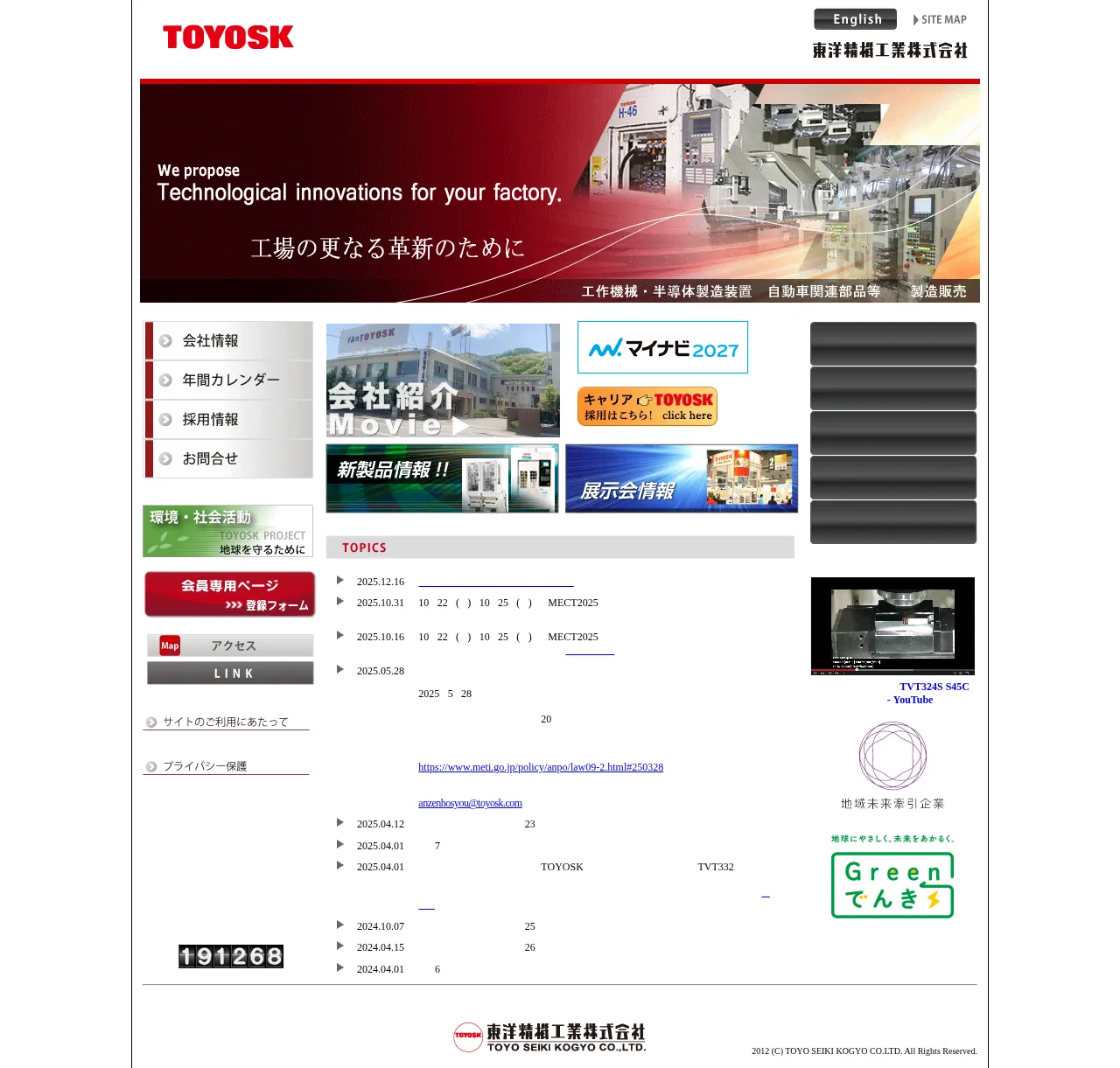The width and height of the screenshot is (1120, 1068).
Task: Open the SITE MAP link
Action: [940, 19]
